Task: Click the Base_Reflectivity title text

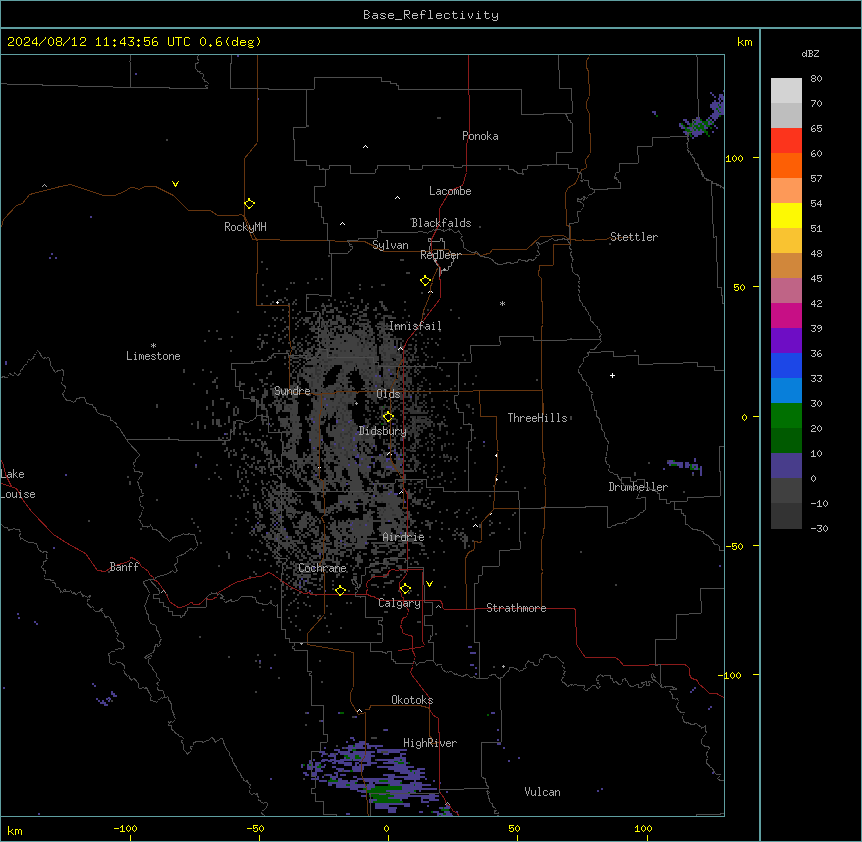Action: 431,15
